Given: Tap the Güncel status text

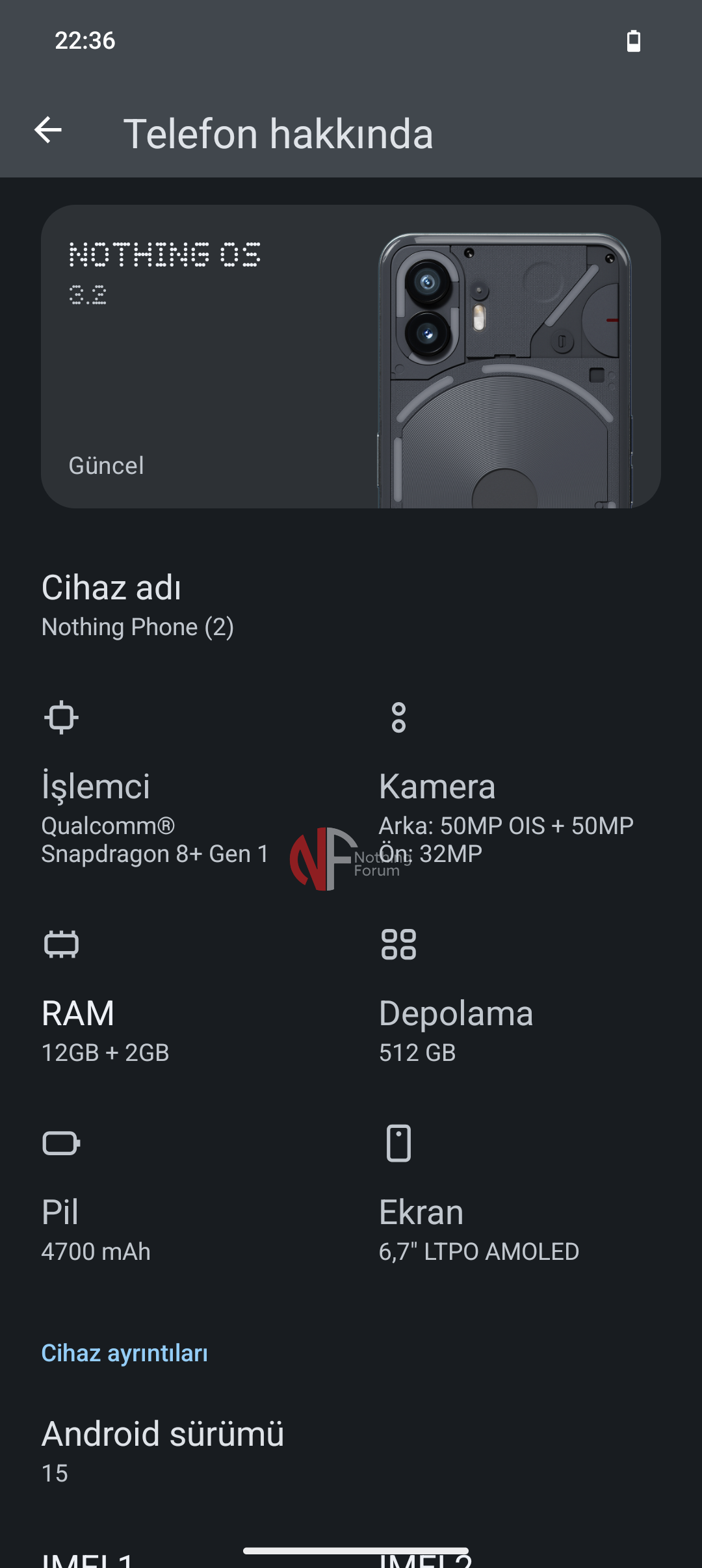Looking at the screenshot, I should tap(107, 465).
